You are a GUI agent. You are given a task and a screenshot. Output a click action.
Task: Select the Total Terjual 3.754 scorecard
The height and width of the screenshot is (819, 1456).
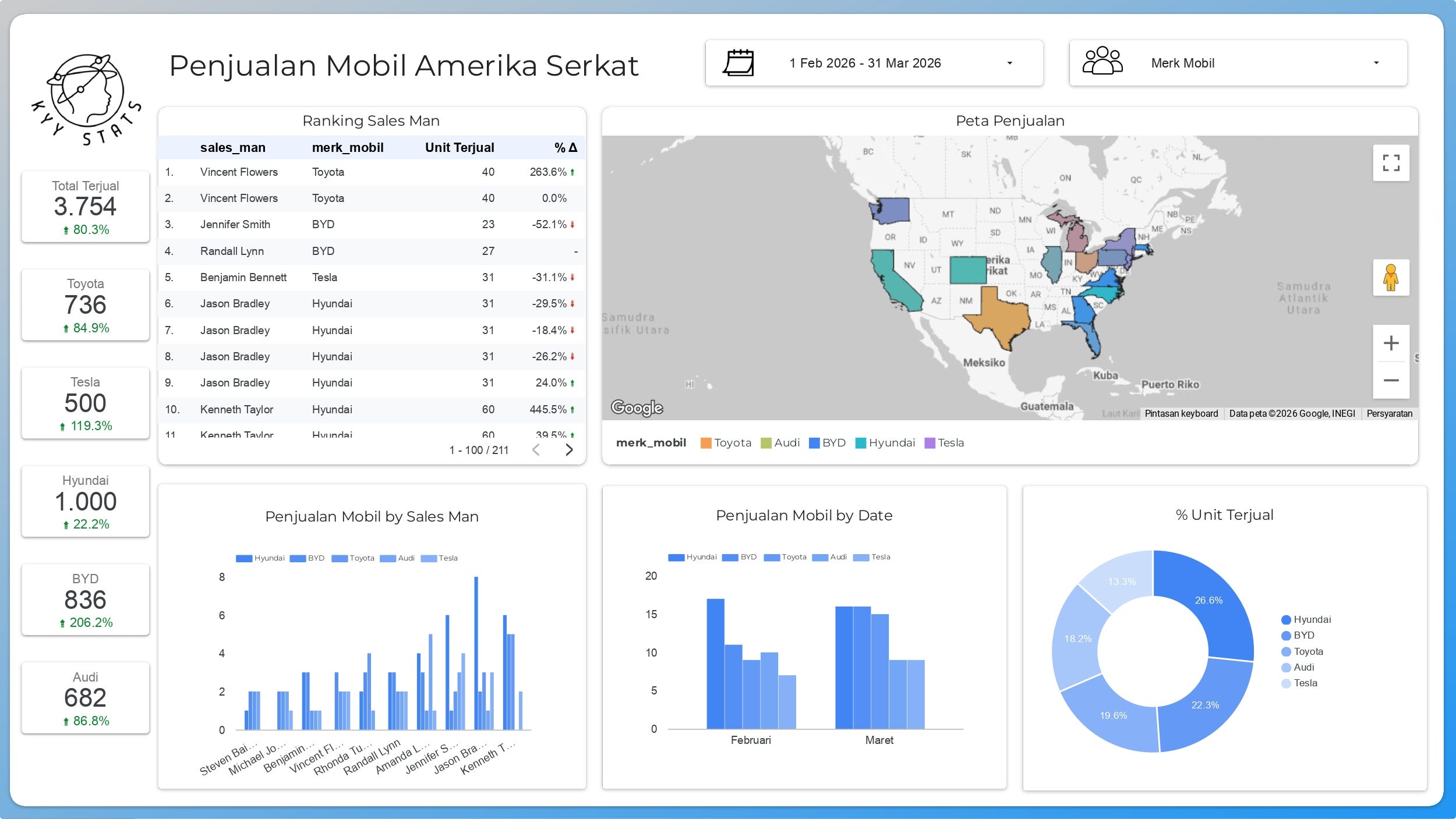(86, 207)
